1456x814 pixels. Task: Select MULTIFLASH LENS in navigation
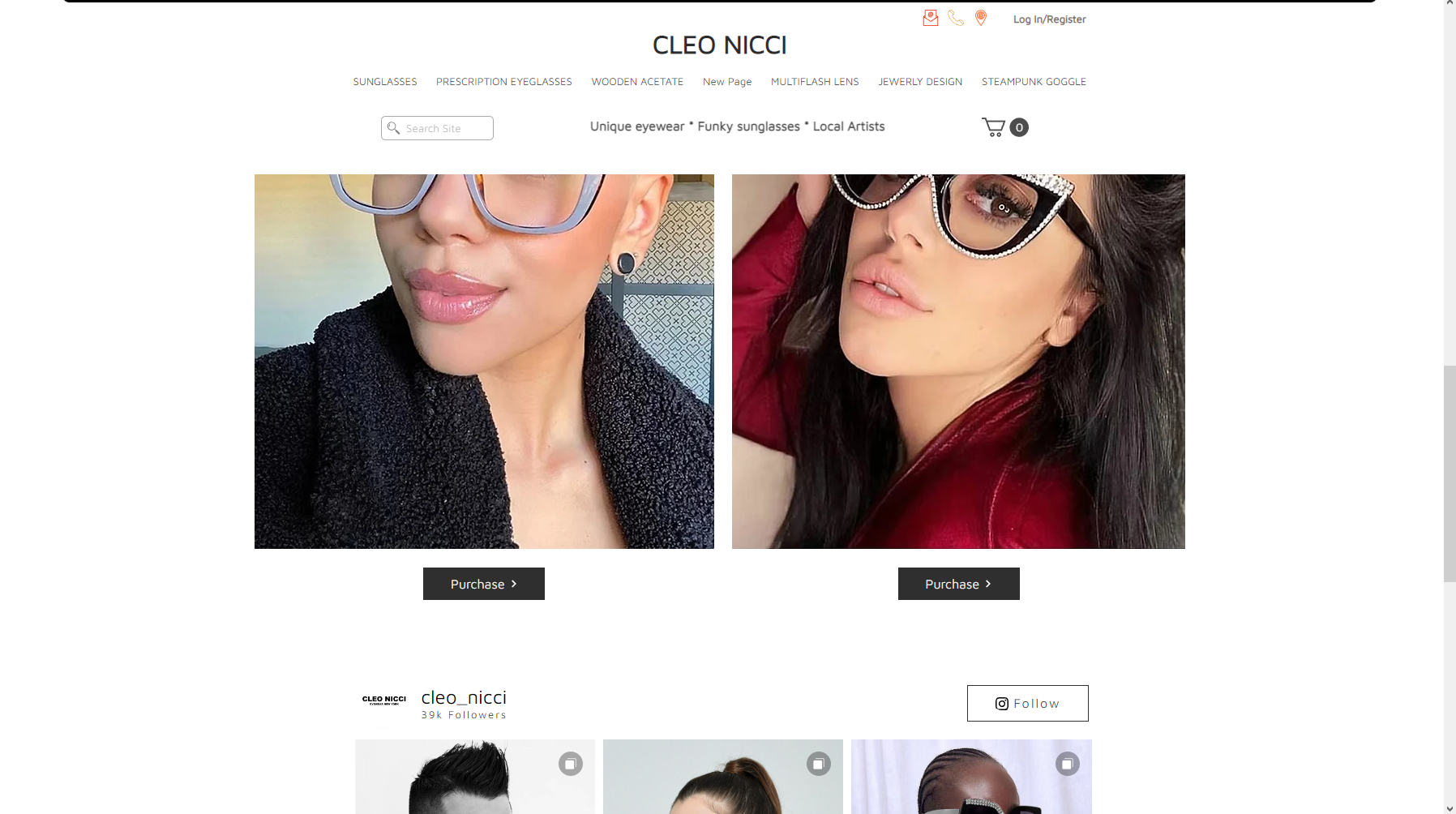pyautogui.click(x=815, y=82)
